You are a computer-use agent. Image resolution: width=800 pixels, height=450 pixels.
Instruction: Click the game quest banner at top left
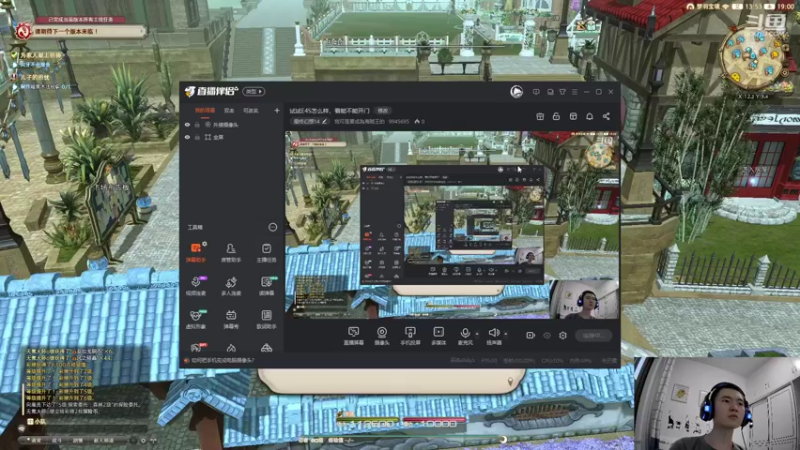click(80, 31)
